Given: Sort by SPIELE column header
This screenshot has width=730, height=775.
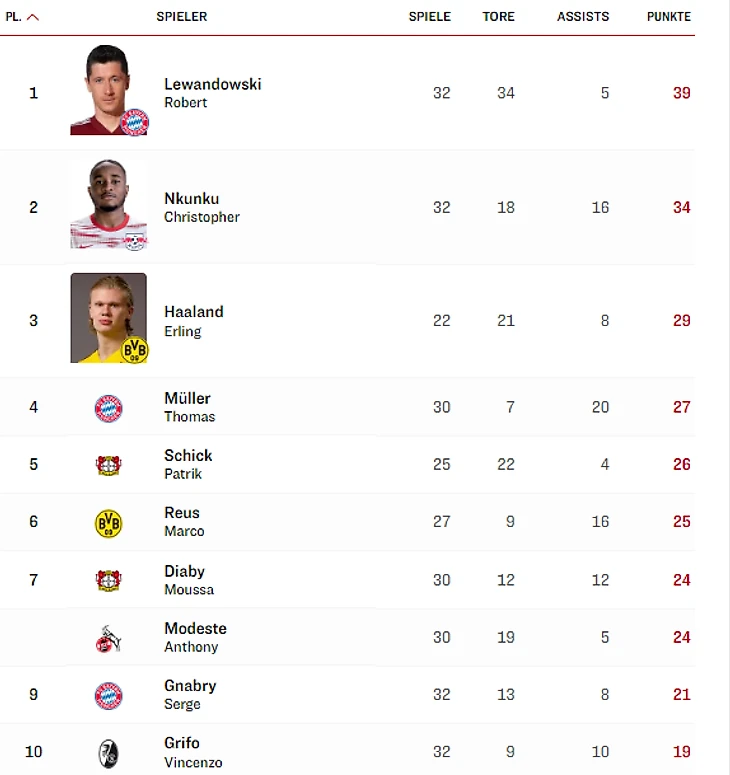Looking at the screenshot, I should coord(429,17).
